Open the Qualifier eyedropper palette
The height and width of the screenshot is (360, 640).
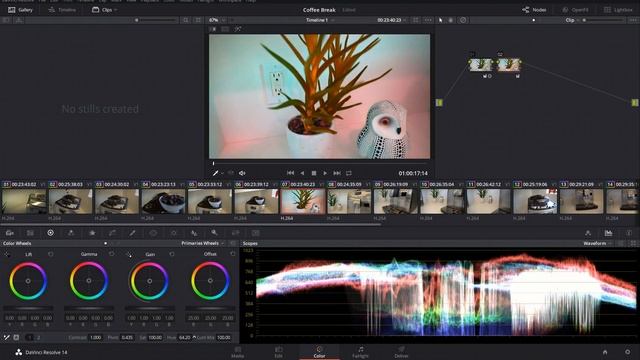pyautogui.click(x=132, y=233)
